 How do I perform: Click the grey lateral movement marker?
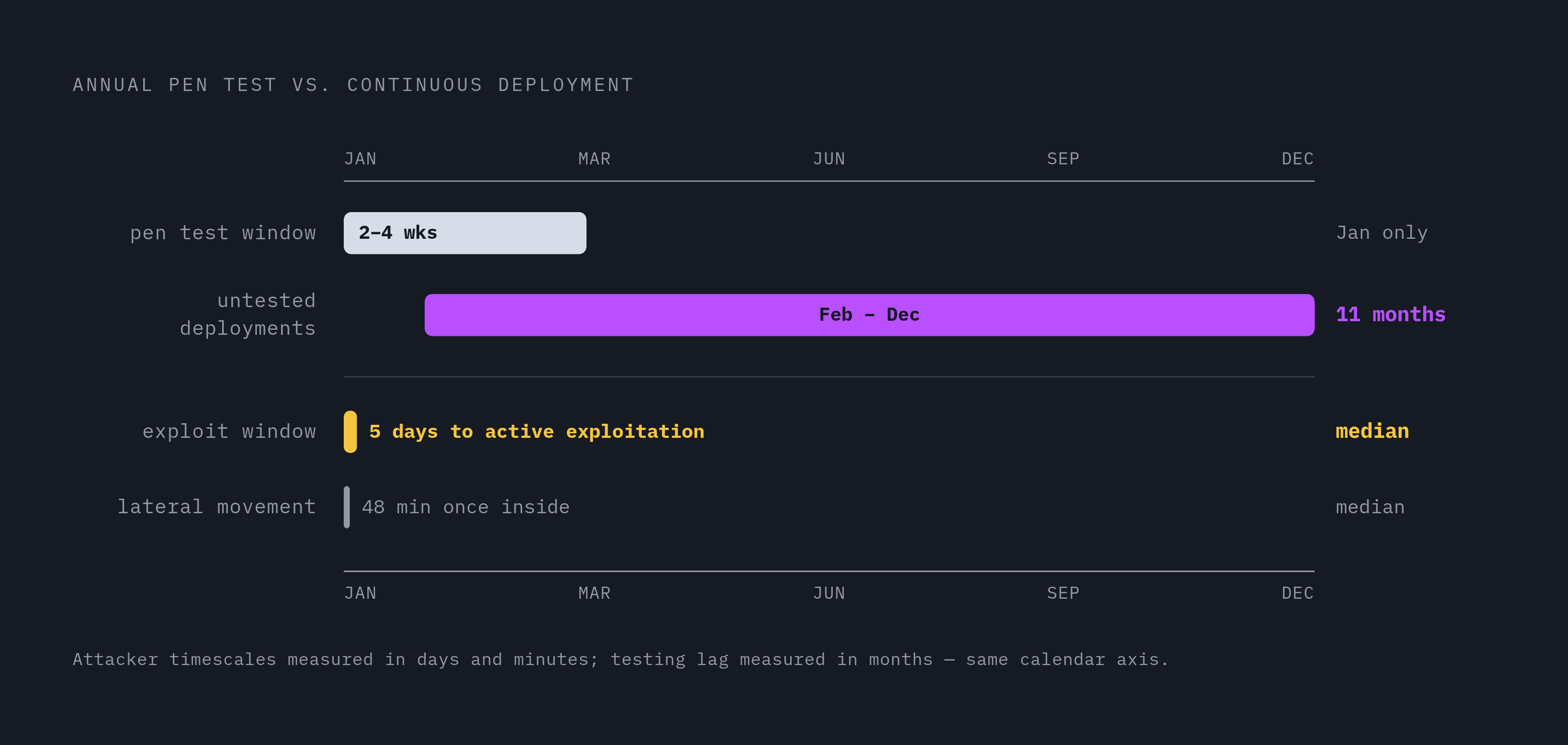[347, 507]
